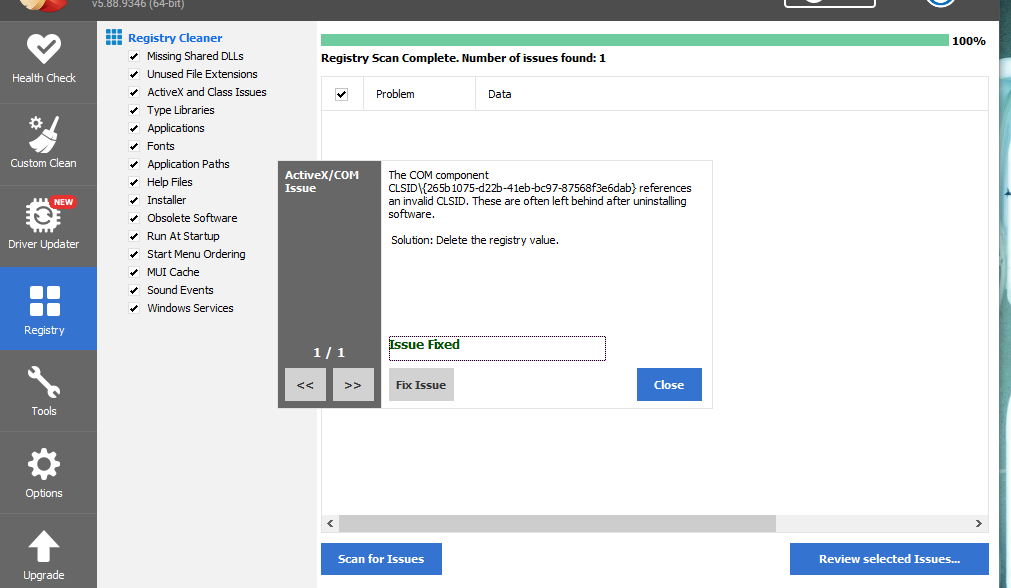
Task: Click the scrollbar right arrow
Action: click(x=979, y=524)
